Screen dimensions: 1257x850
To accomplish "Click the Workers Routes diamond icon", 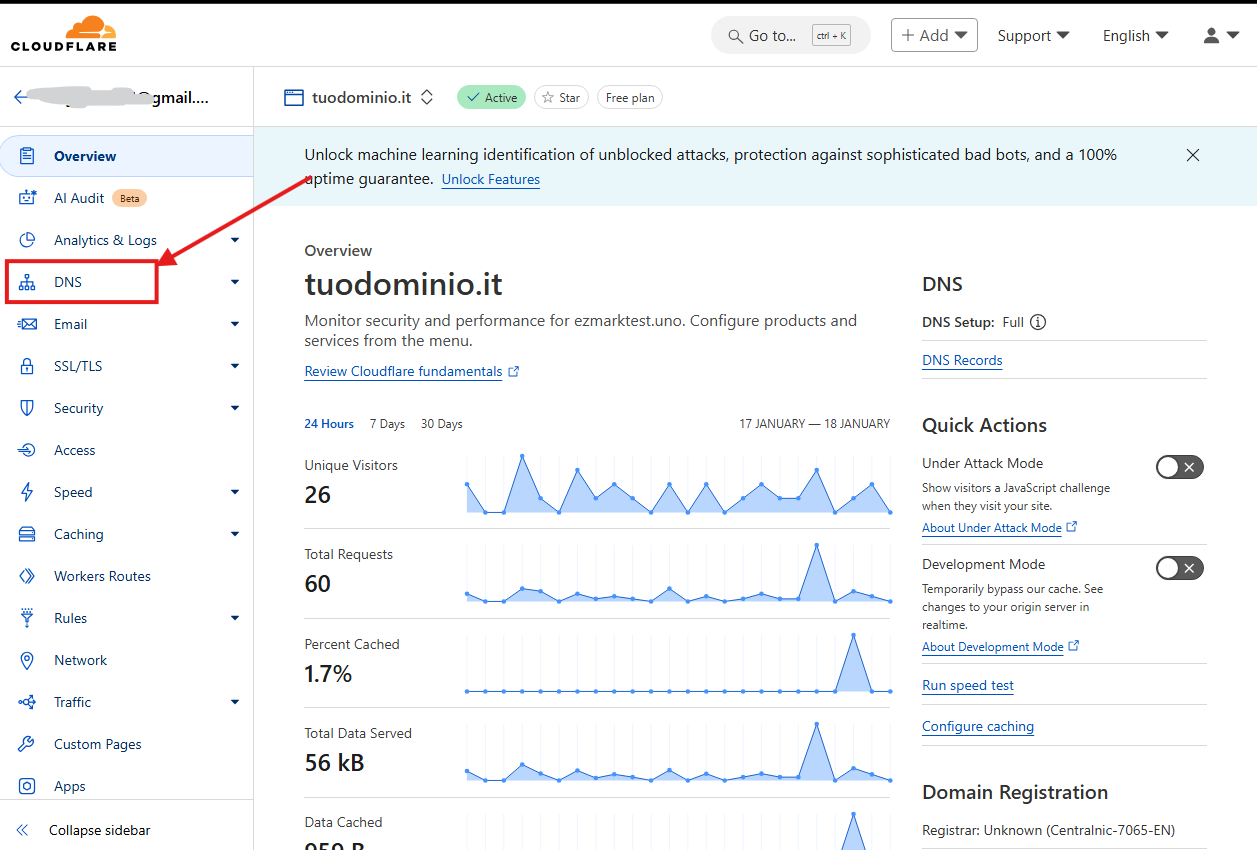I will pyautogui.click(x=27, y=576).
